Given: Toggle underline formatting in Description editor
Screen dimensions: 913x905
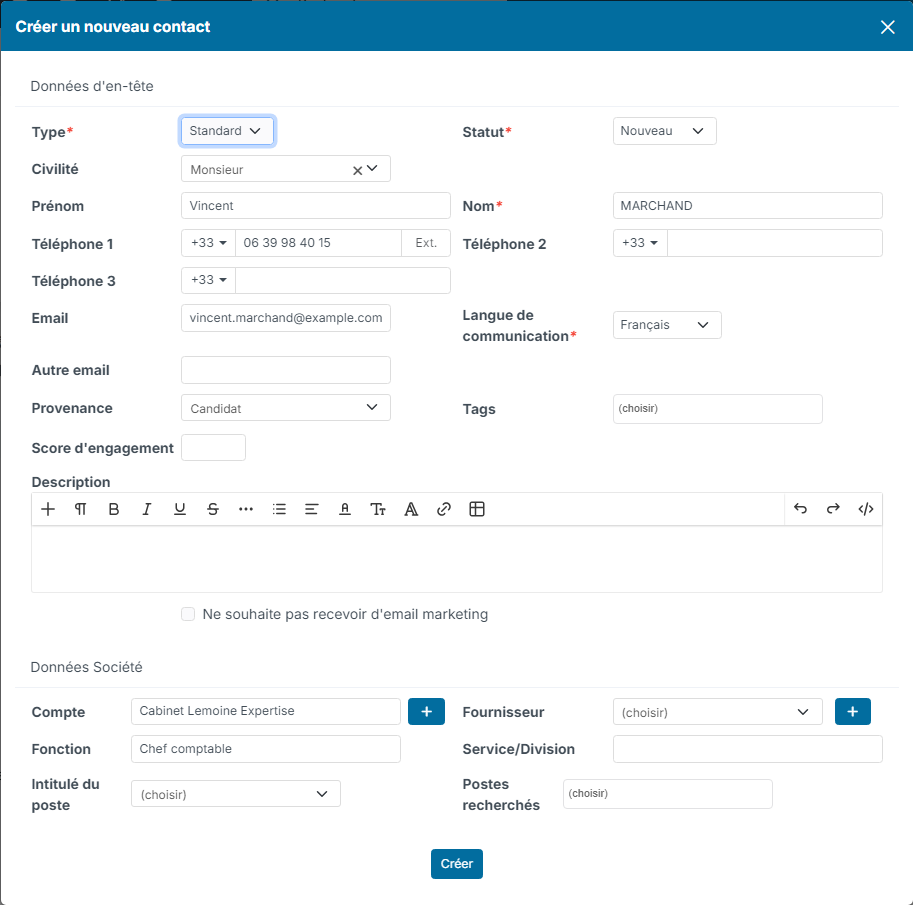Looking at the screenshot, I should 180,510.
